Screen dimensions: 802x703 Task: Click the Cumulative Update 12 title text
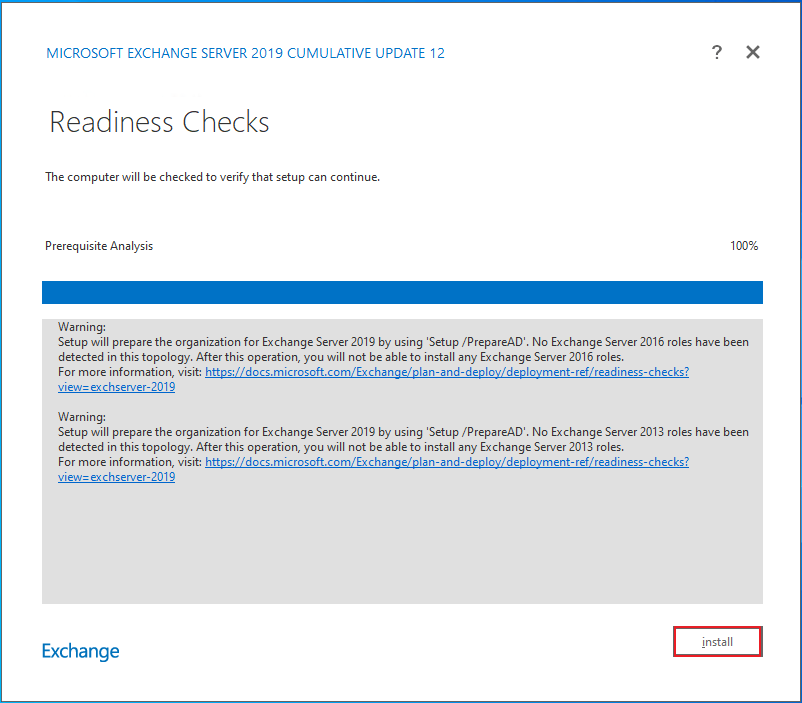click(246, 53)
